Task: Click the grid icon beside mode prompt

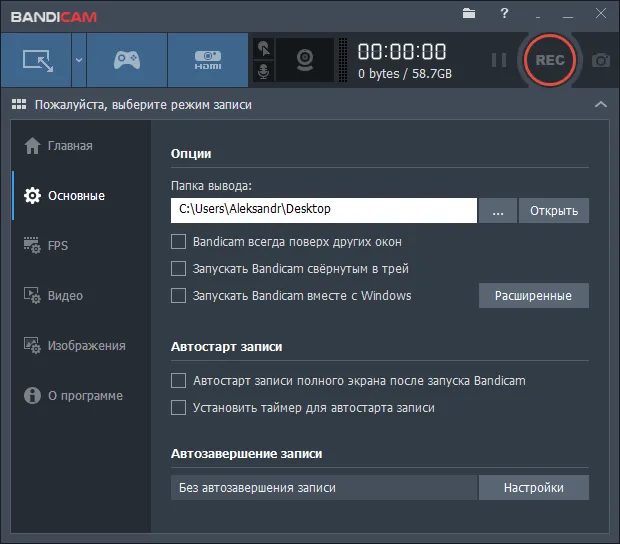Action: 19,104
